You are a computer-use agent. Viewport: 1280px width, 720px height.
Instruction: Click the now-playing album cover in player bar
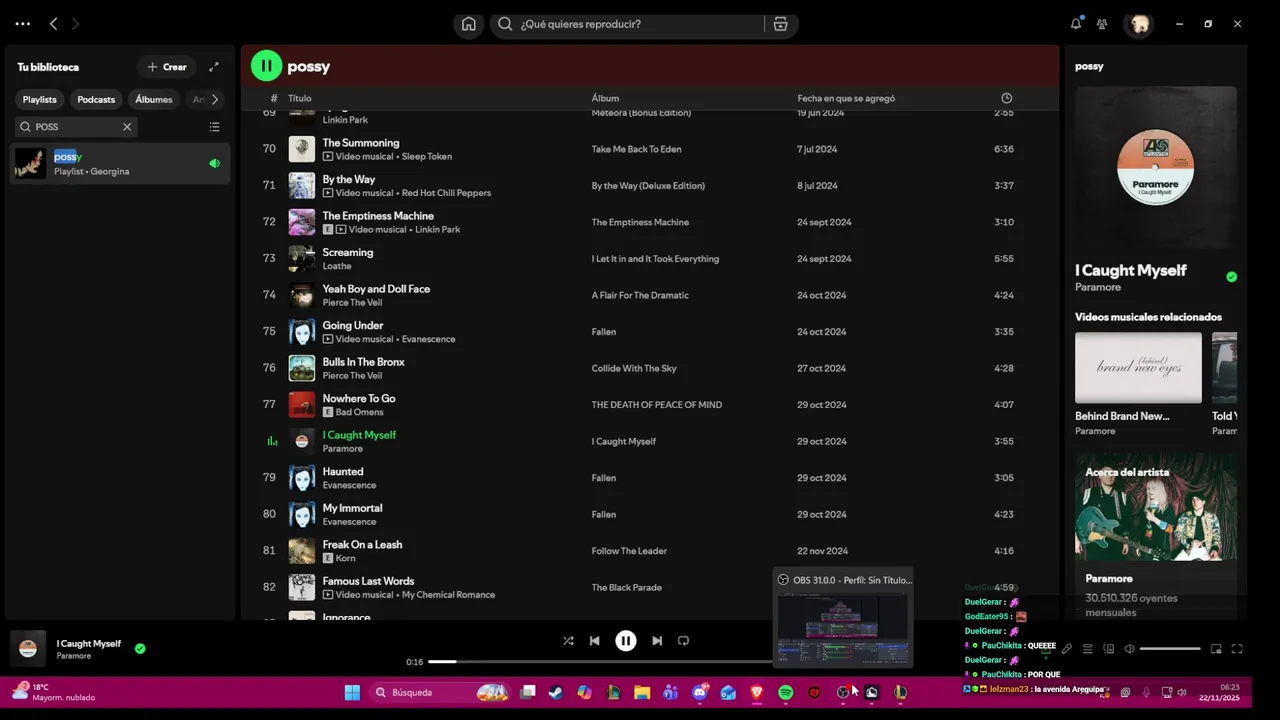(x=28, y=649)
